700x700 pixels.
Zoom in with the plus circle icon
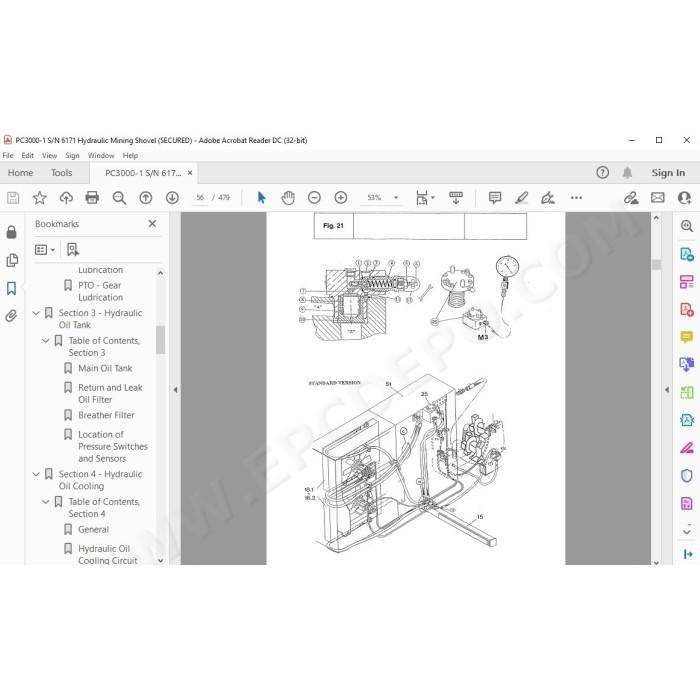341,197
